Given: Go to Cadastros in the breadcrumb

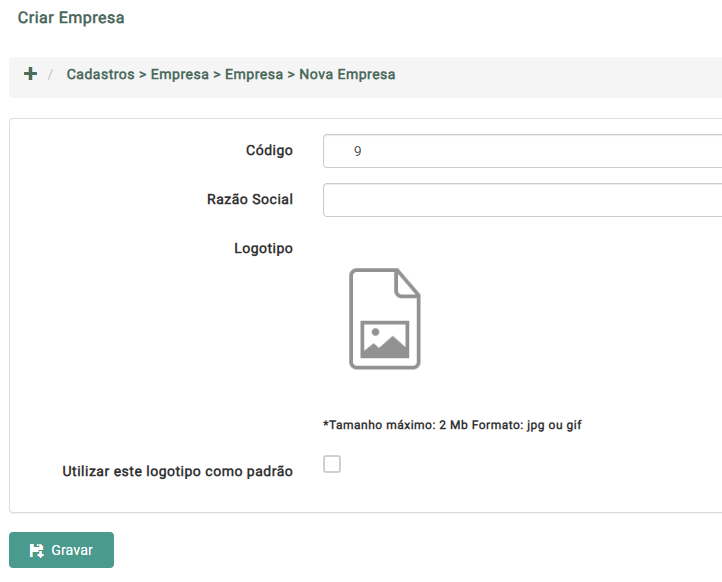Looking at the screenshot, I should point(100,75).
